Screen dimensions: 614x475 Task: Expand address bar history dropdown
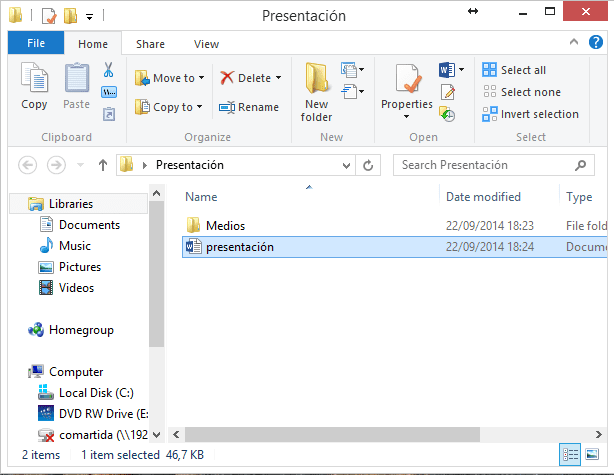pyautogui.click(x=346, y=165)
